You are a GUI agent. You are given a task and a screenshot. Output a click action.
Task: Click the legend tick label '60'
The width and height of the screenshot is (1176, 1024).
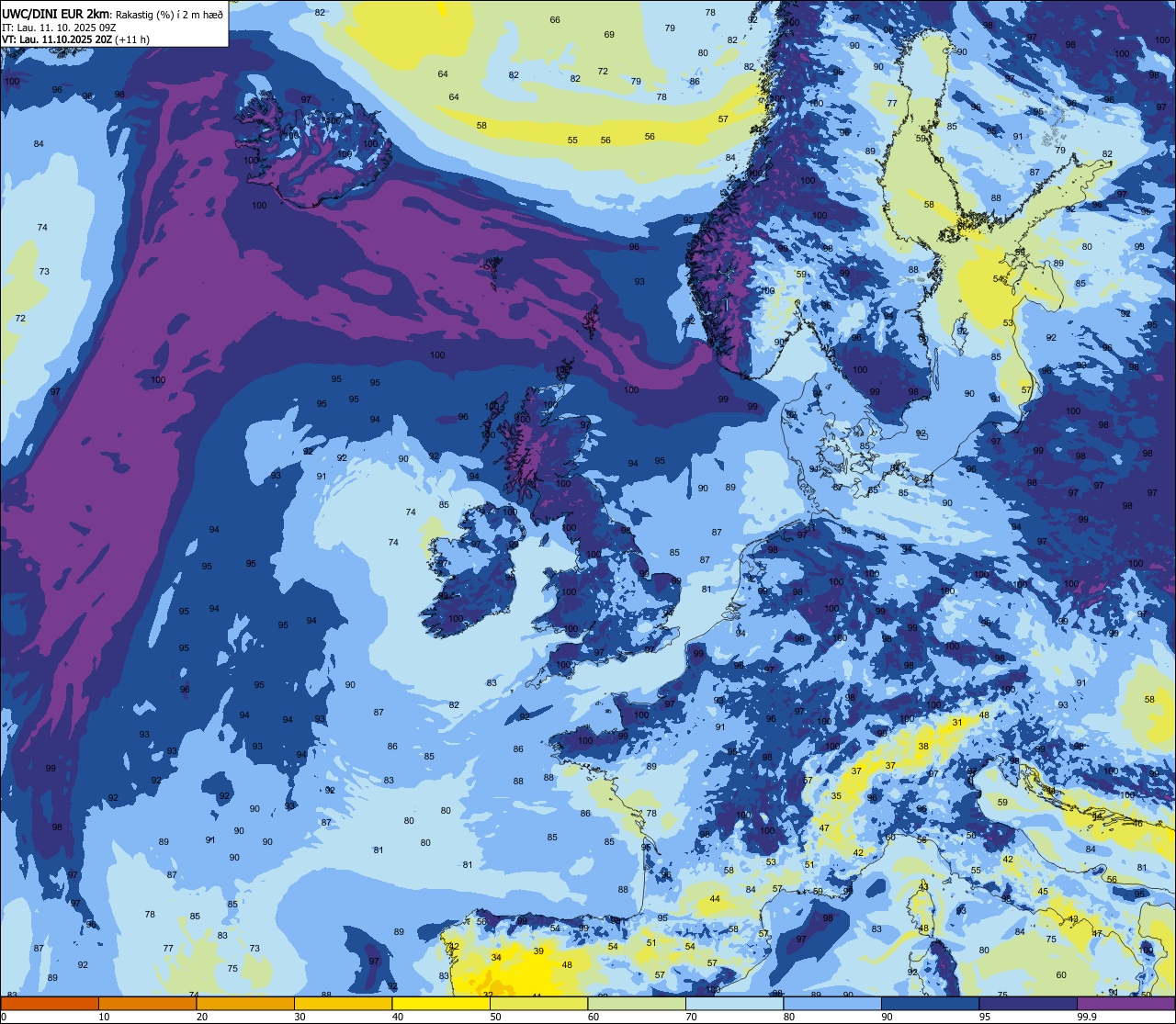(594, 1017)
